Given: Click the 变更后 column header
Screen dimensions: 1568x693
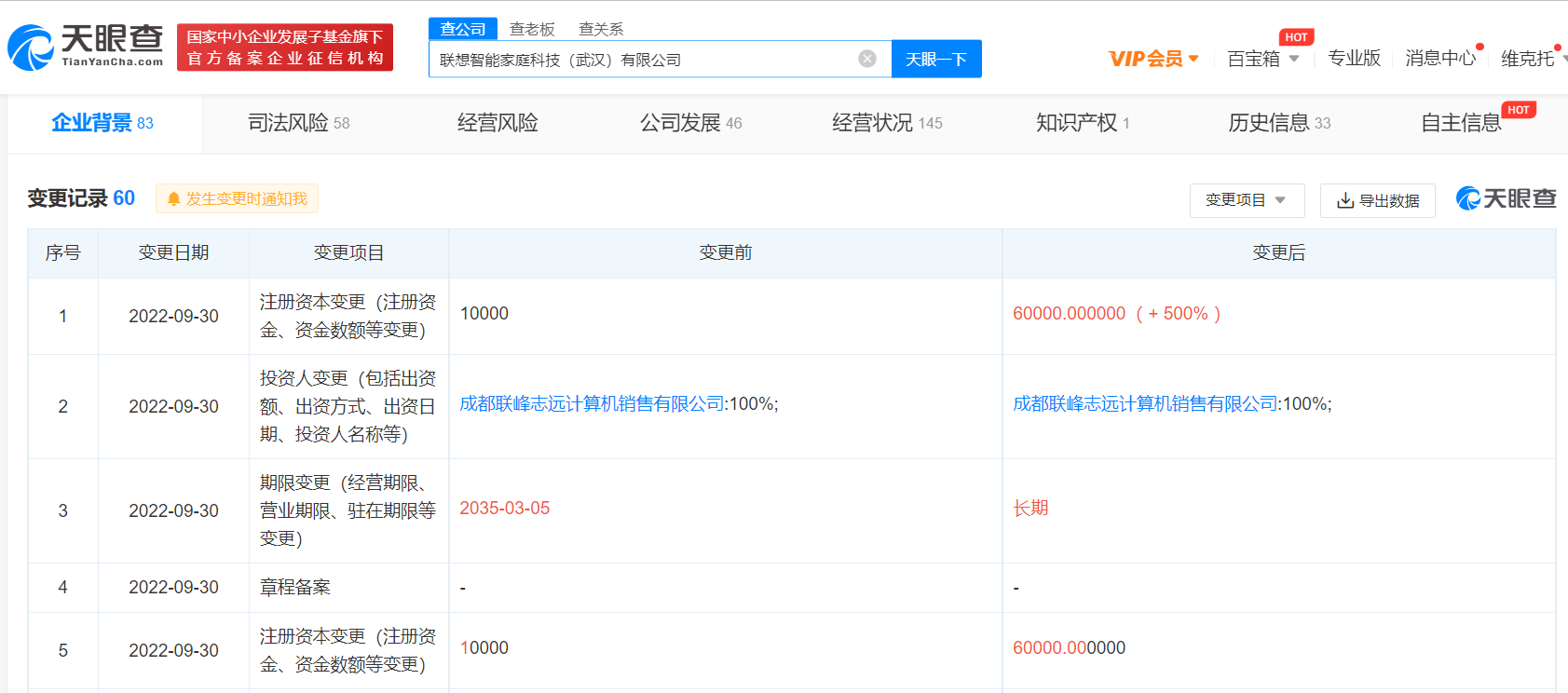Looking at the screenshot, I should (x=1279, y=253).
